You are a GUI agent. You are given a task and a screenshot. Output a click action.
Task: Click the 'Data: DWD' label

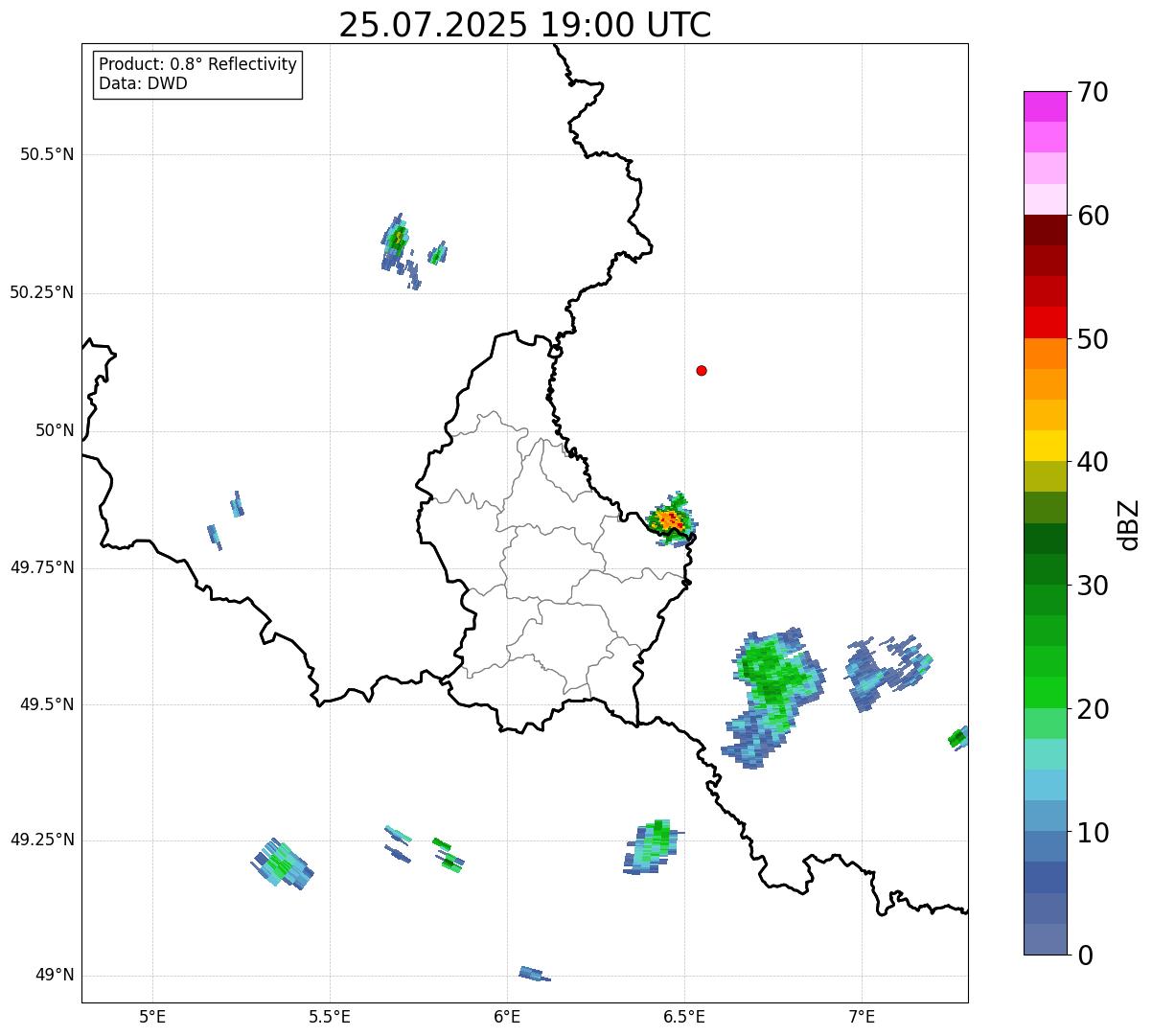(x=144, y=83)
